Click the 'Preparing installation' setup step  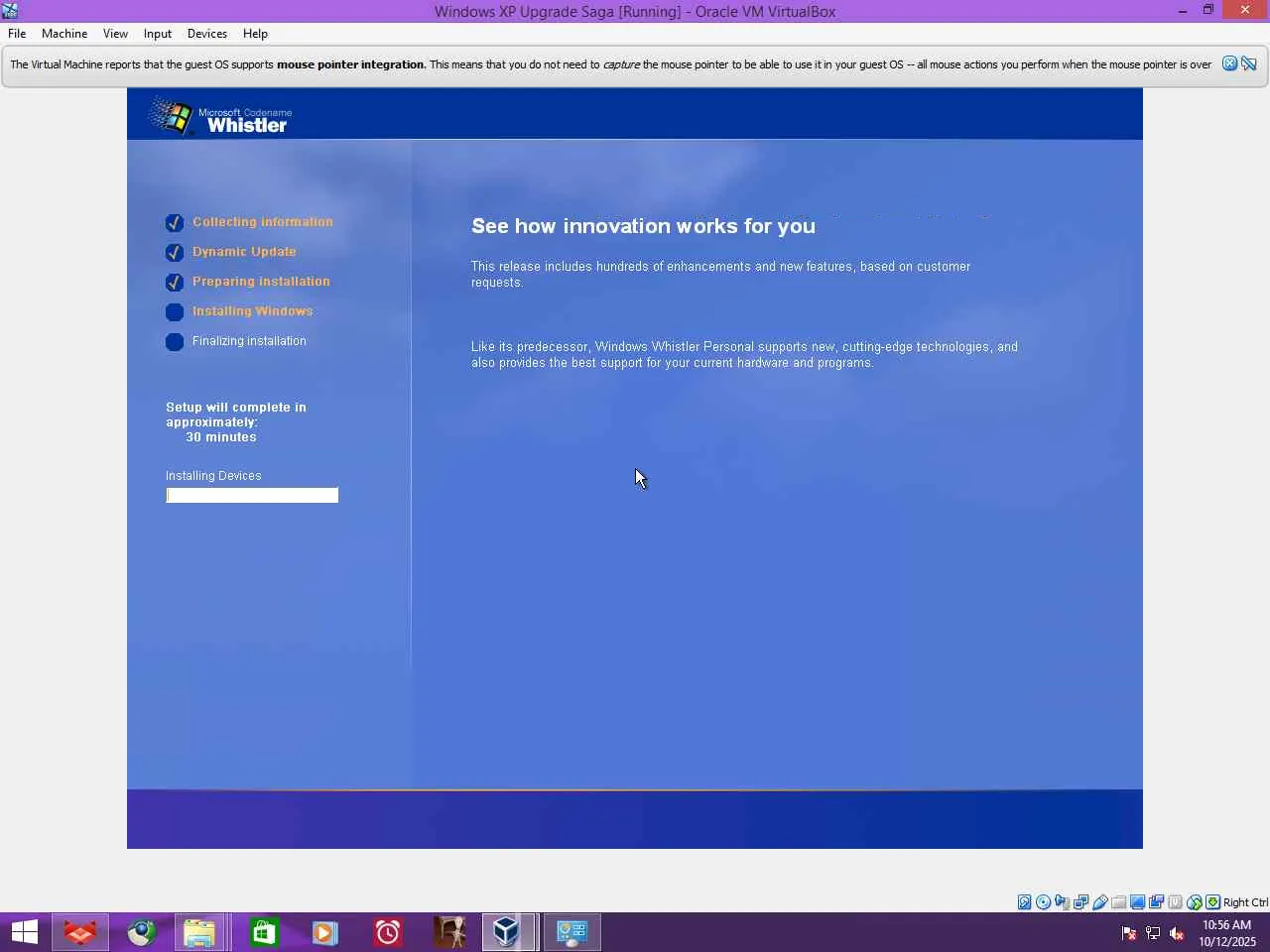click(x=261, y=282)
